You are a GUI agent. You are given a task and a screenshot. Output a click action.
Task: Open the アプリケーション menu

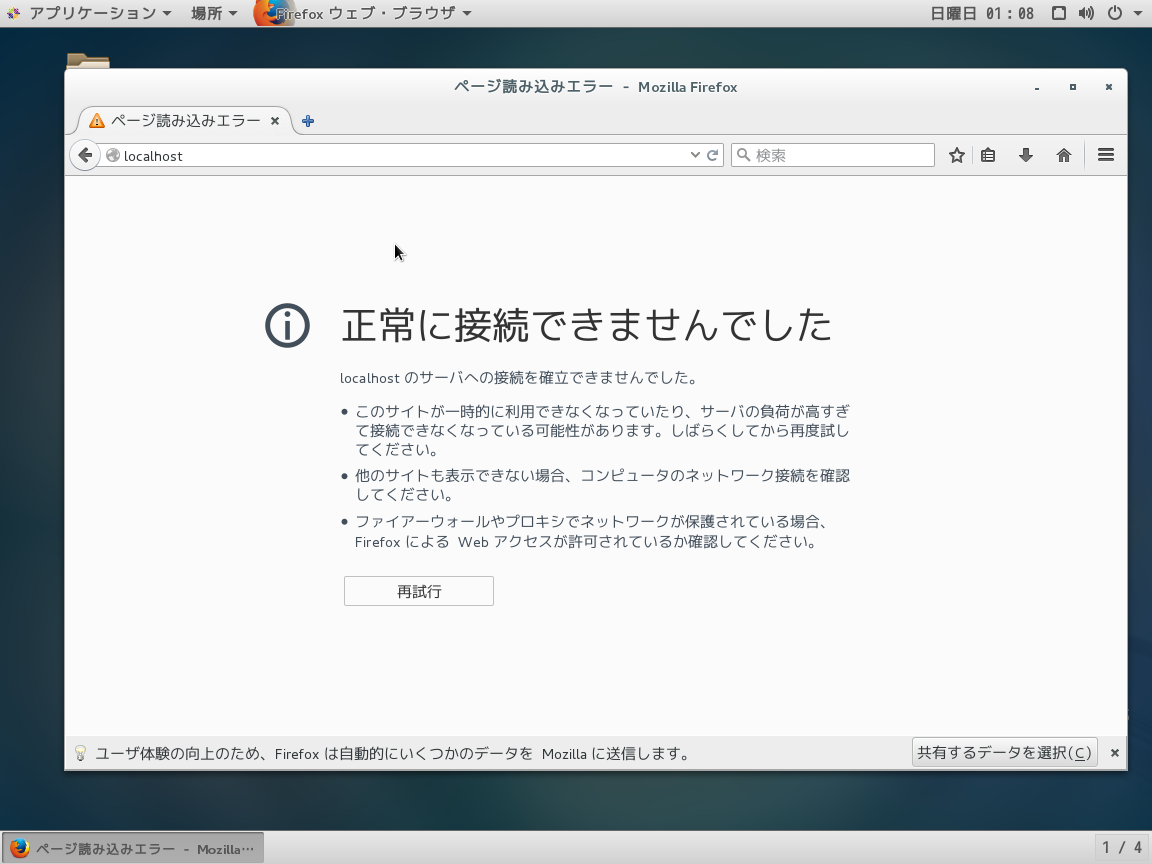tap(100, 13)
